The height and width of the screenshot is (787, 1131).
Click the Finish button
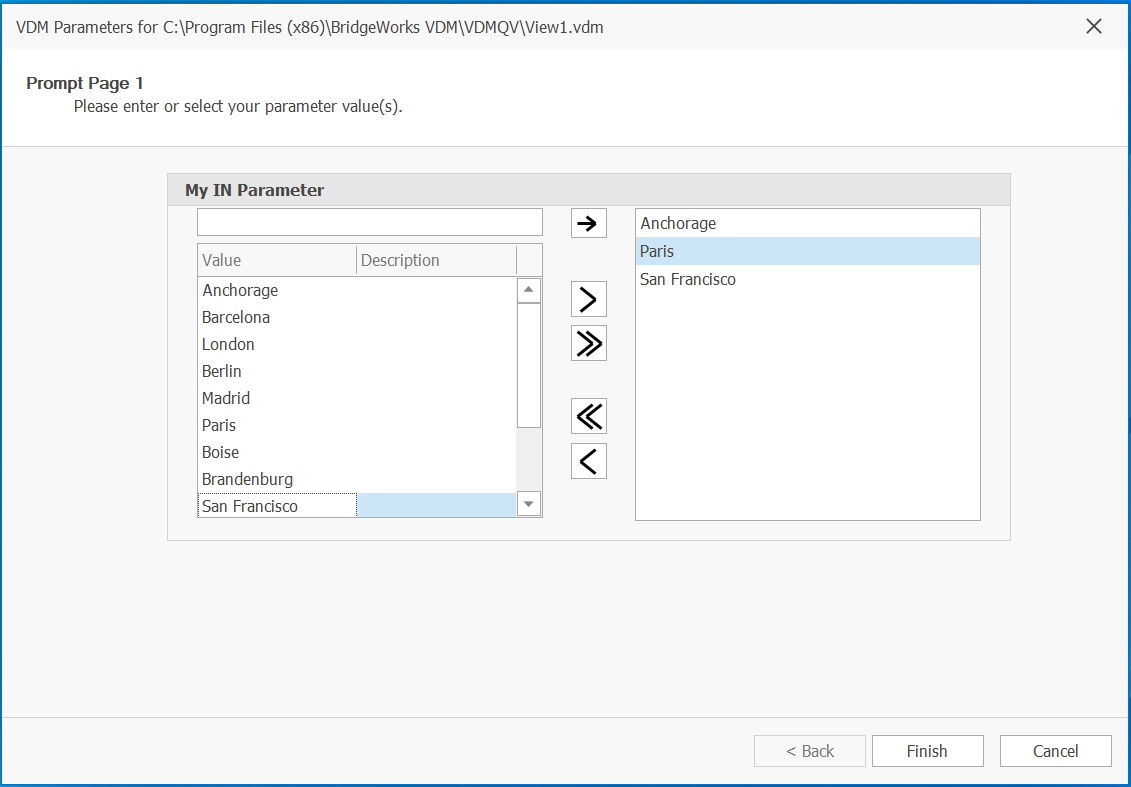(x=927, y=751)
